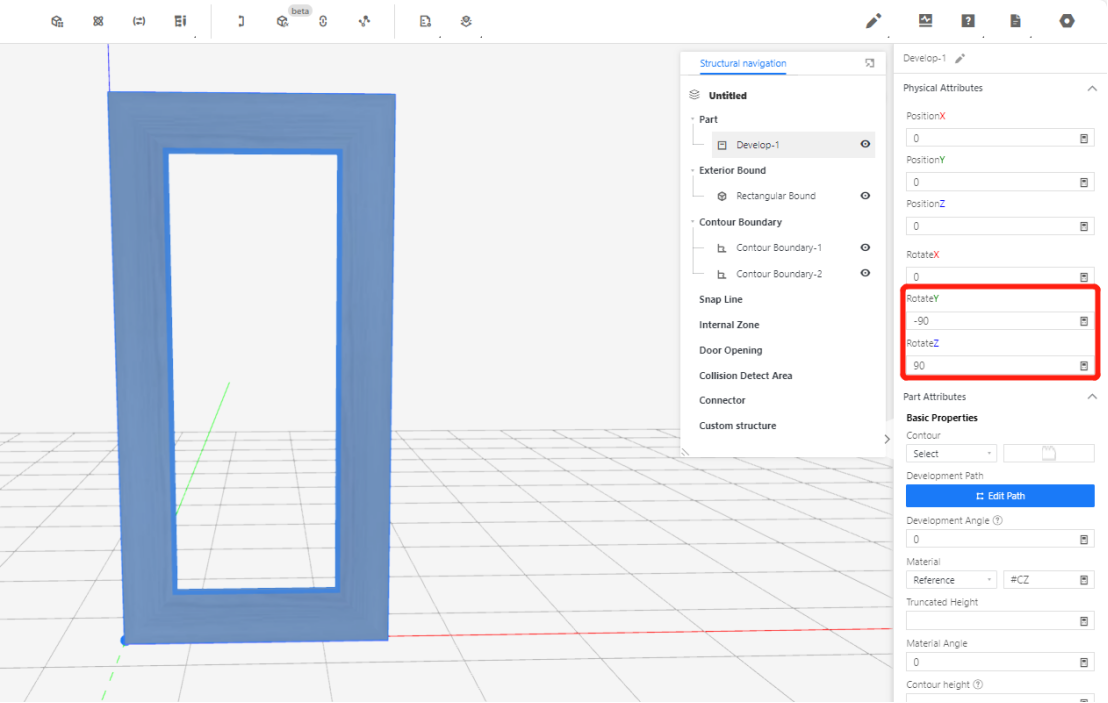Open the Contour Select dropdown

[x=951, y=454]
